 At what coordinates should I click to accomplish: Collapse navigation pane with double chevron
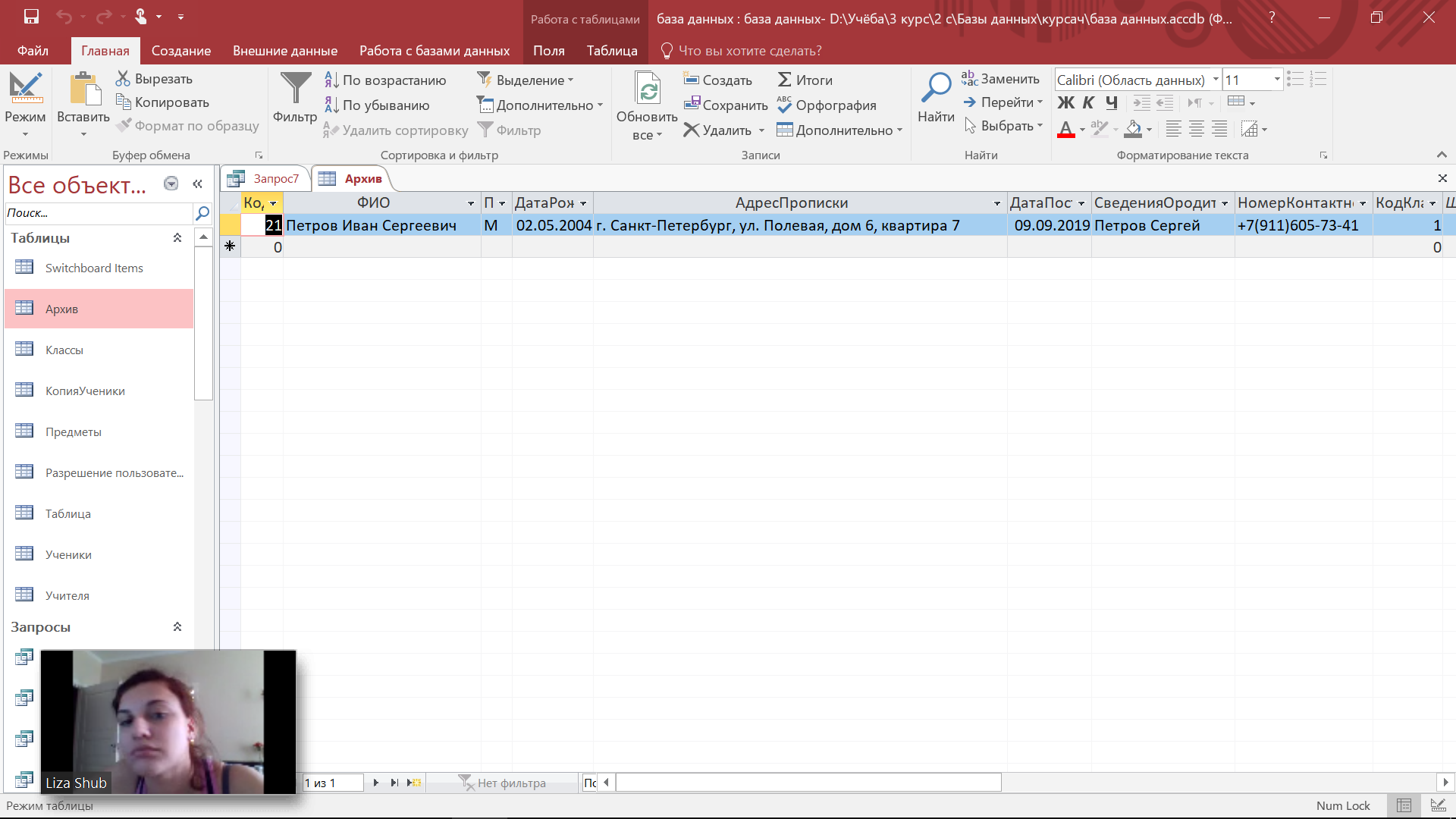[x=197, y=184]
